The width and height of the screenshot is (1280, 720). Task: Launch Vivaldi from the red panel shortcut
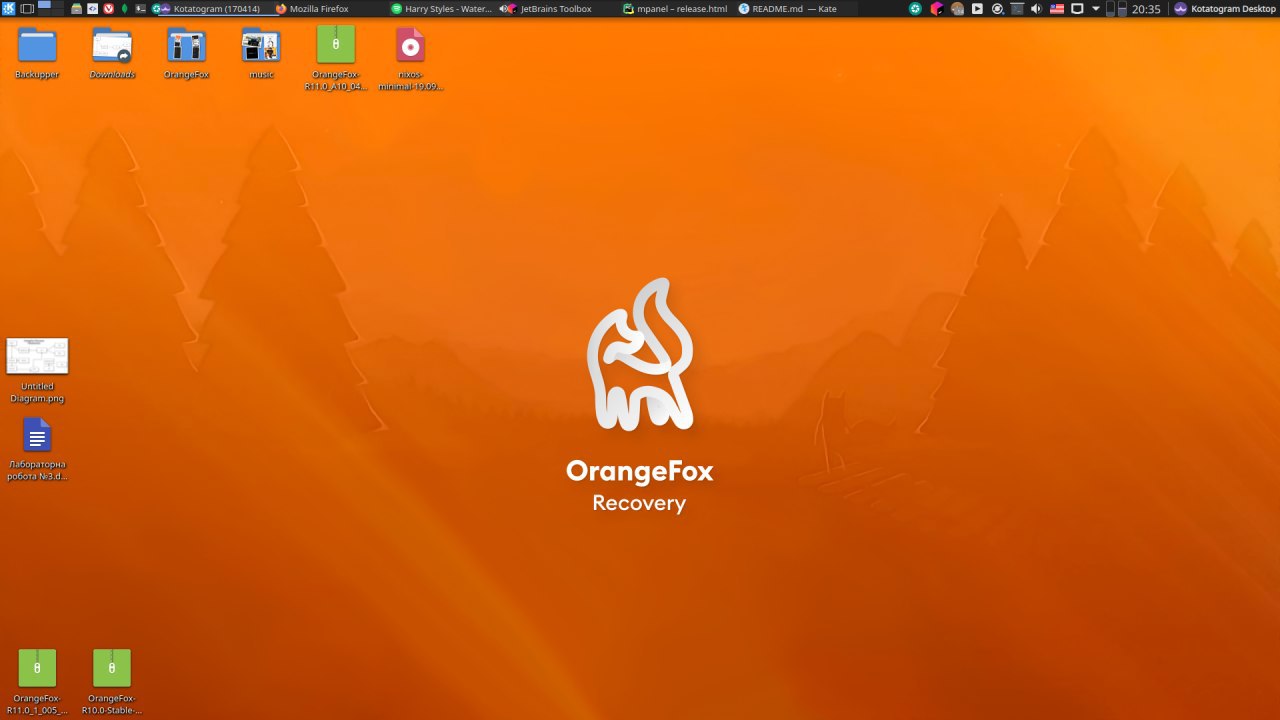pyautogui.click(x=108, y=9)
